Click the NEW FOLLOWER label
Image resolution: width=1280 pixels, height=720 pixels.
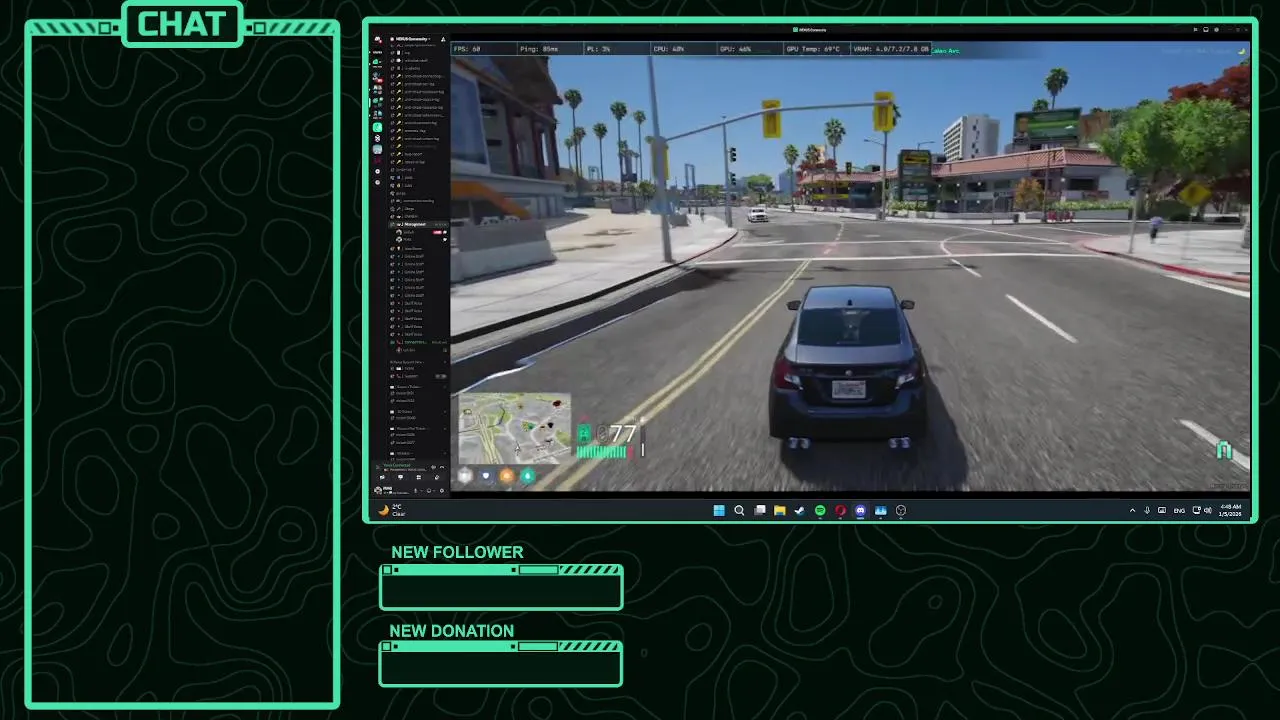point(457,552)
